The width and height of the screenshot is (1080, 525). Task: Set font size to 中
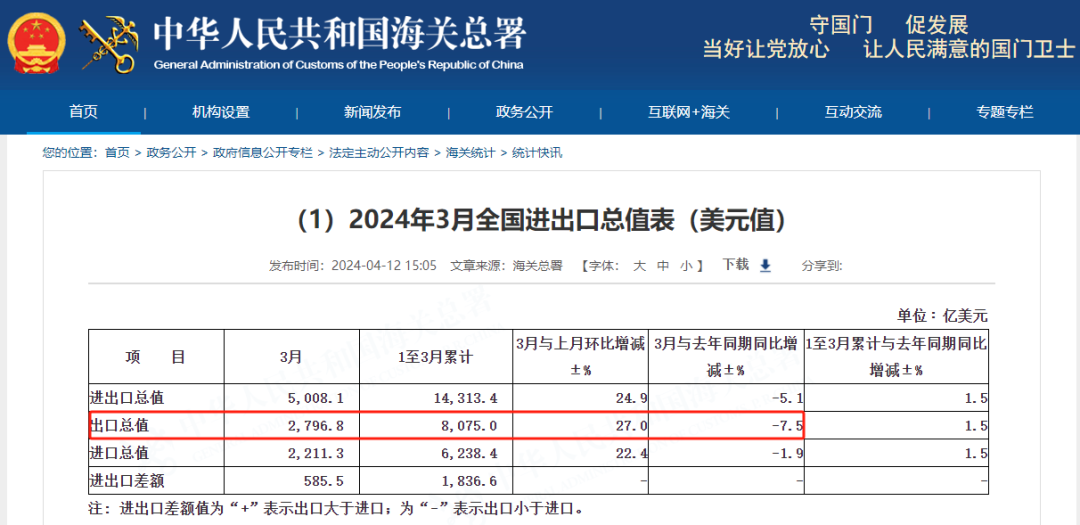pos(663,265)
